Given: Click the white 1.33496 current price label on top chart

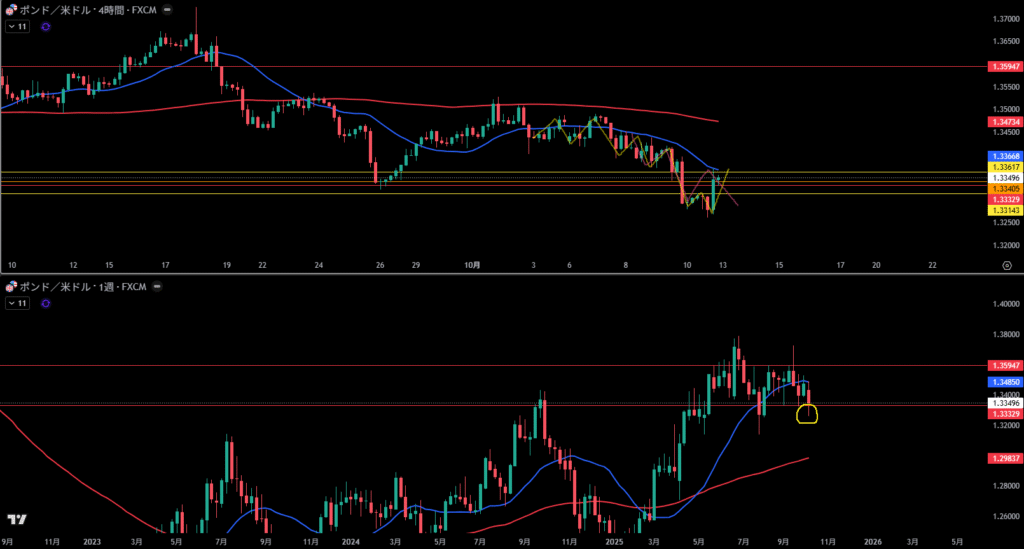Looking at the screenshot, I should pos(1003,177).
